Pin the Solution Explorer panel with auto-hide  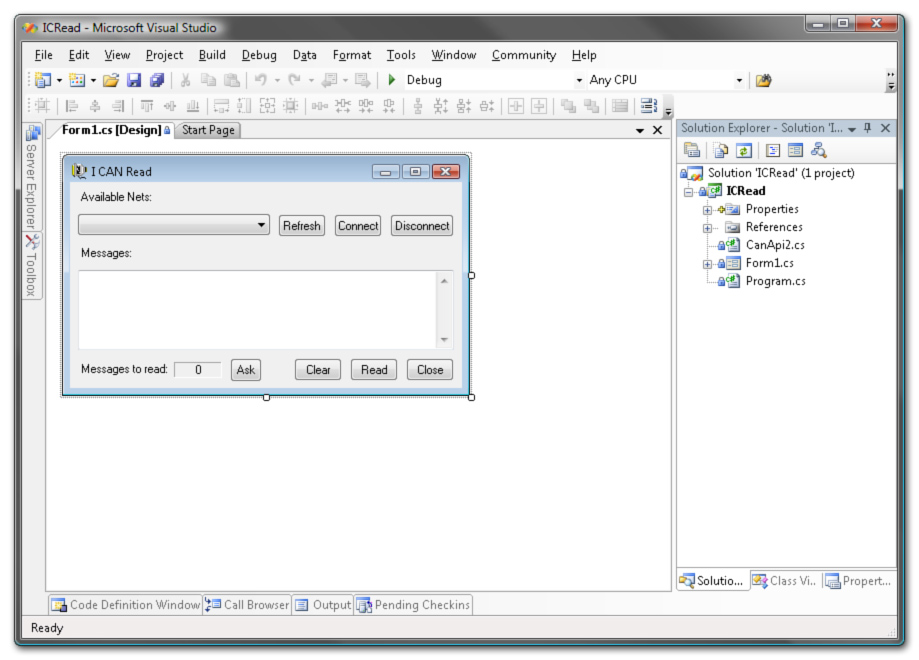(867, 129)
